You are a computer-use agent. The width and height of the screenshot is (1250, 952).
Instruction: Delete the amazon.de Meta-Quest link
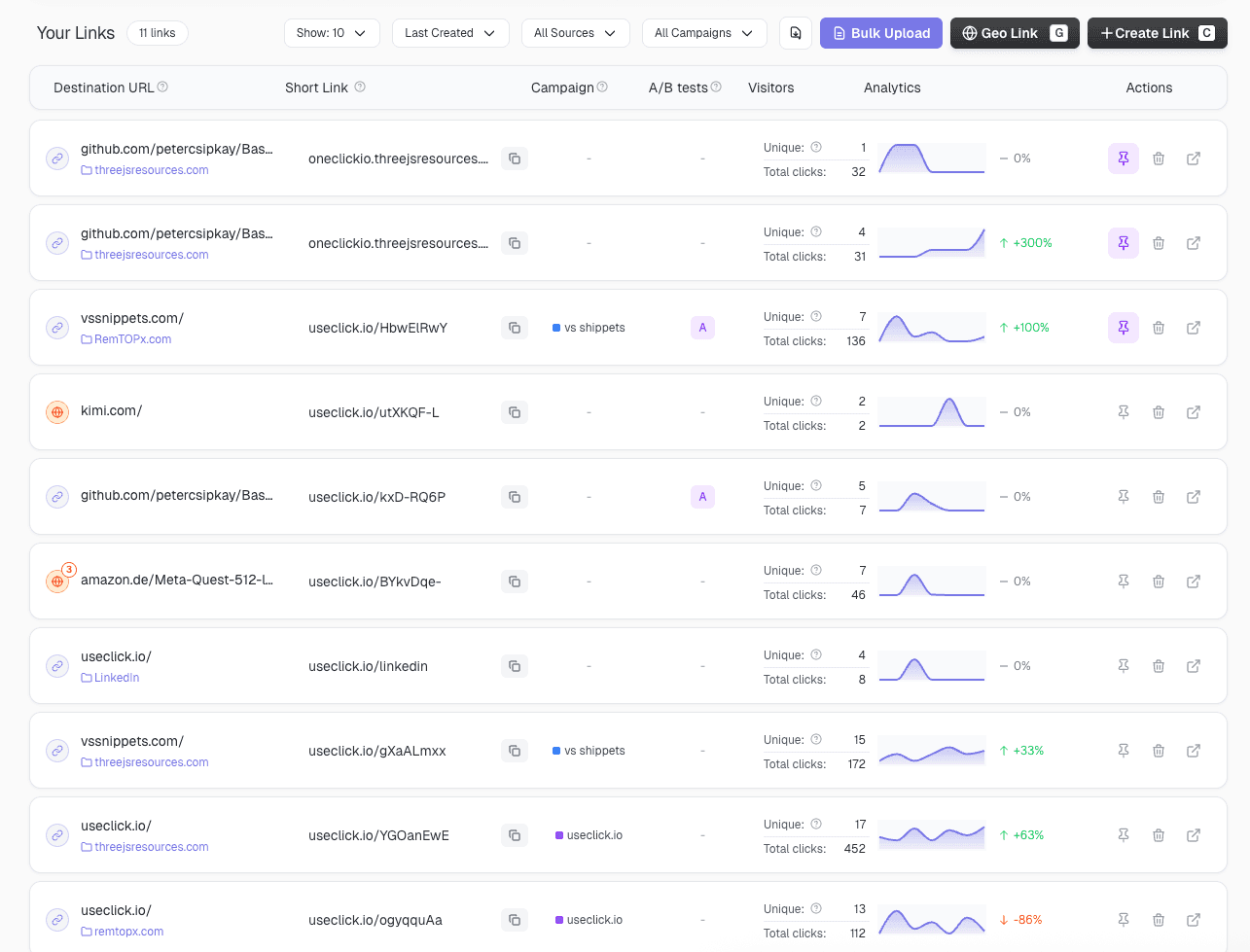pos(1159,582)
